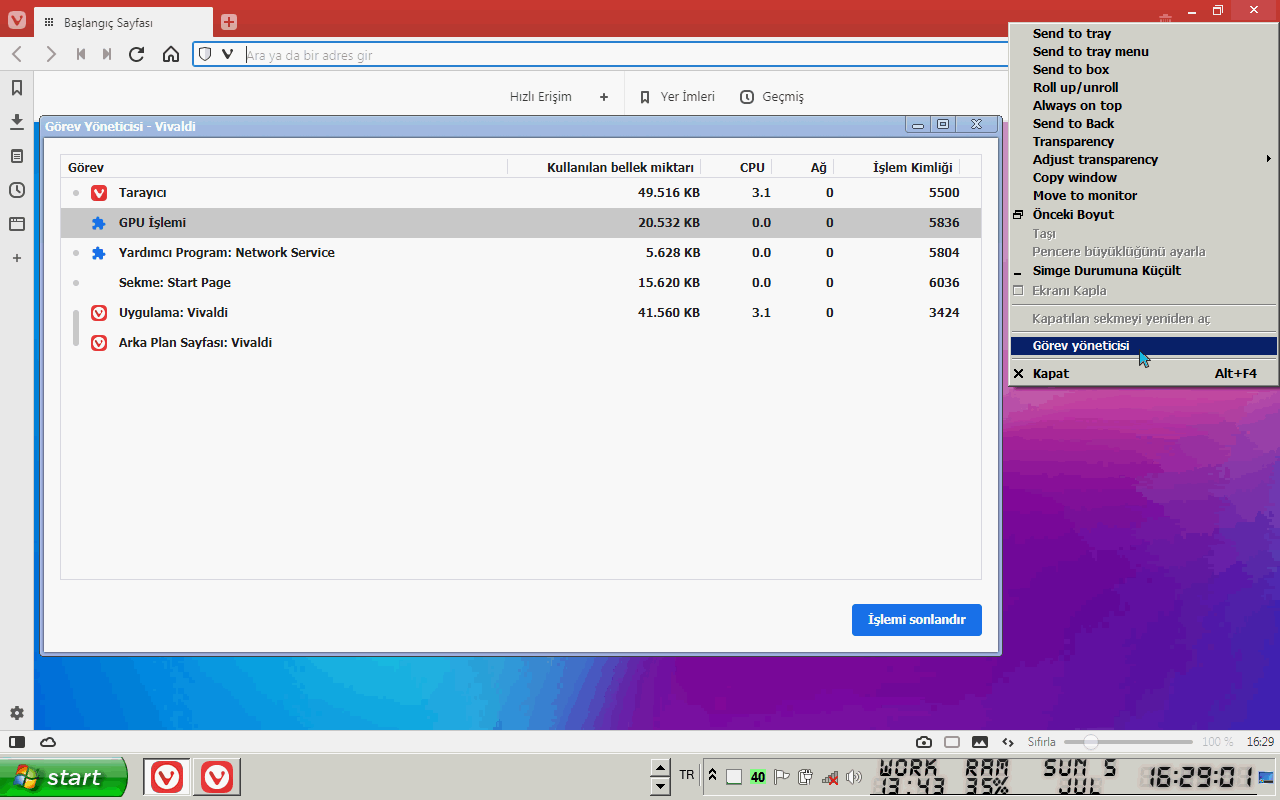The image size is (1280, 800).
Task: Sort processes by CPU column
Action: pos(736,167)
